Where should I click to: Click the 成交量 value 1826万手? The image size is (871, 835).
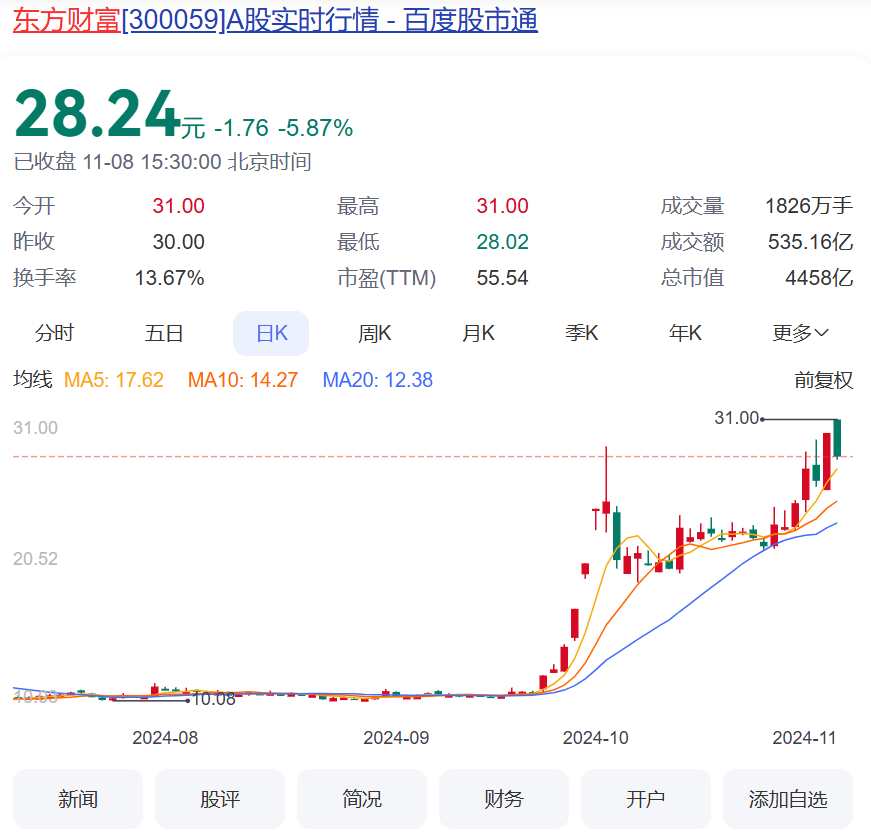(x=809, y=206)
